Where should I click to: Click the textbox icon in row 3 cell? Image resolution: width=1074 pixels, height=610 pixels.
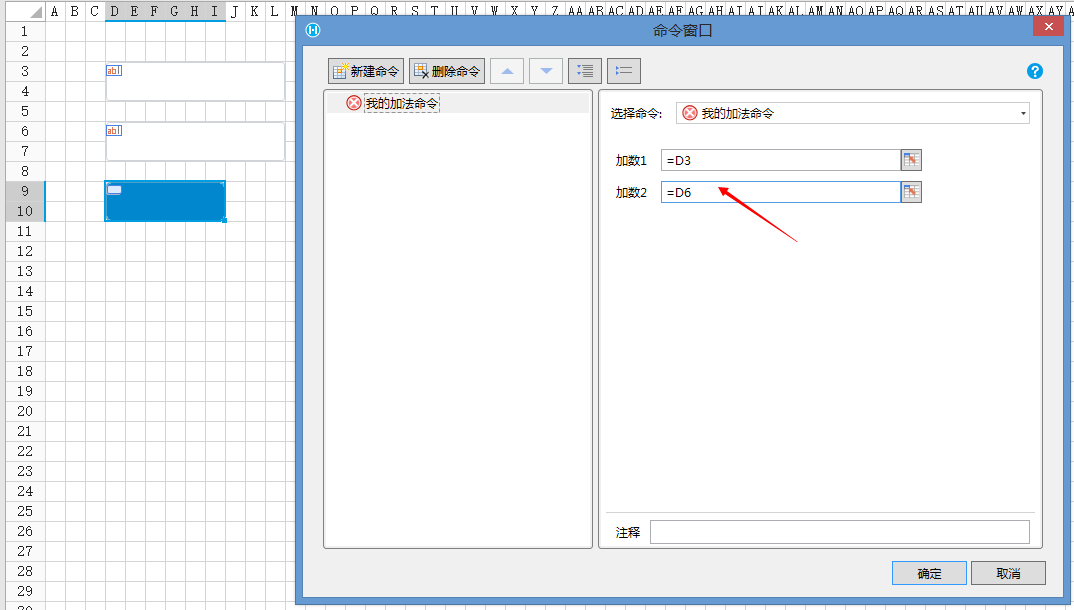tap(114, 71)
